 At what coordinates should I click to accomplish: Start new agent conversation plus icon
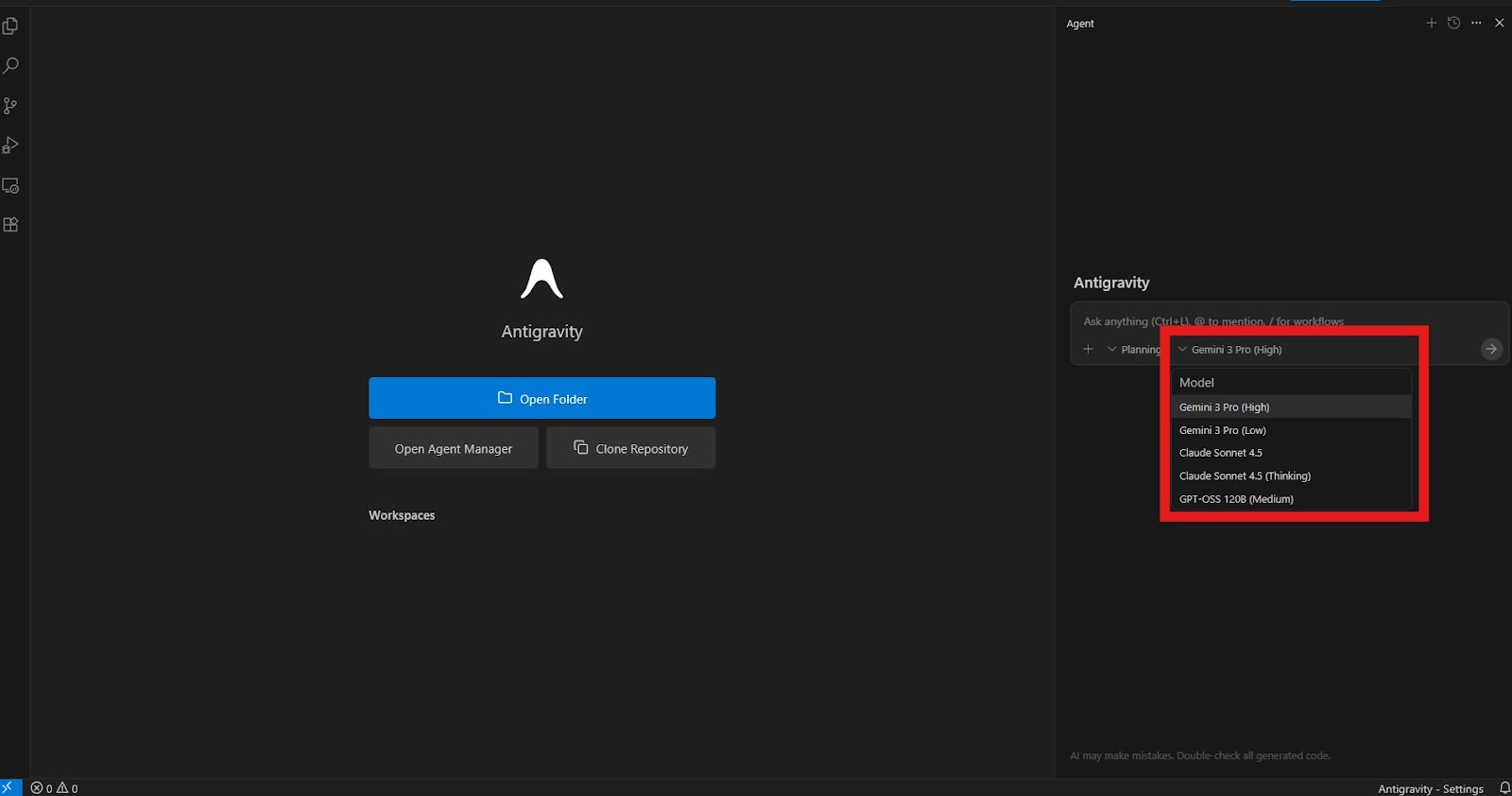pos(1431,23)
